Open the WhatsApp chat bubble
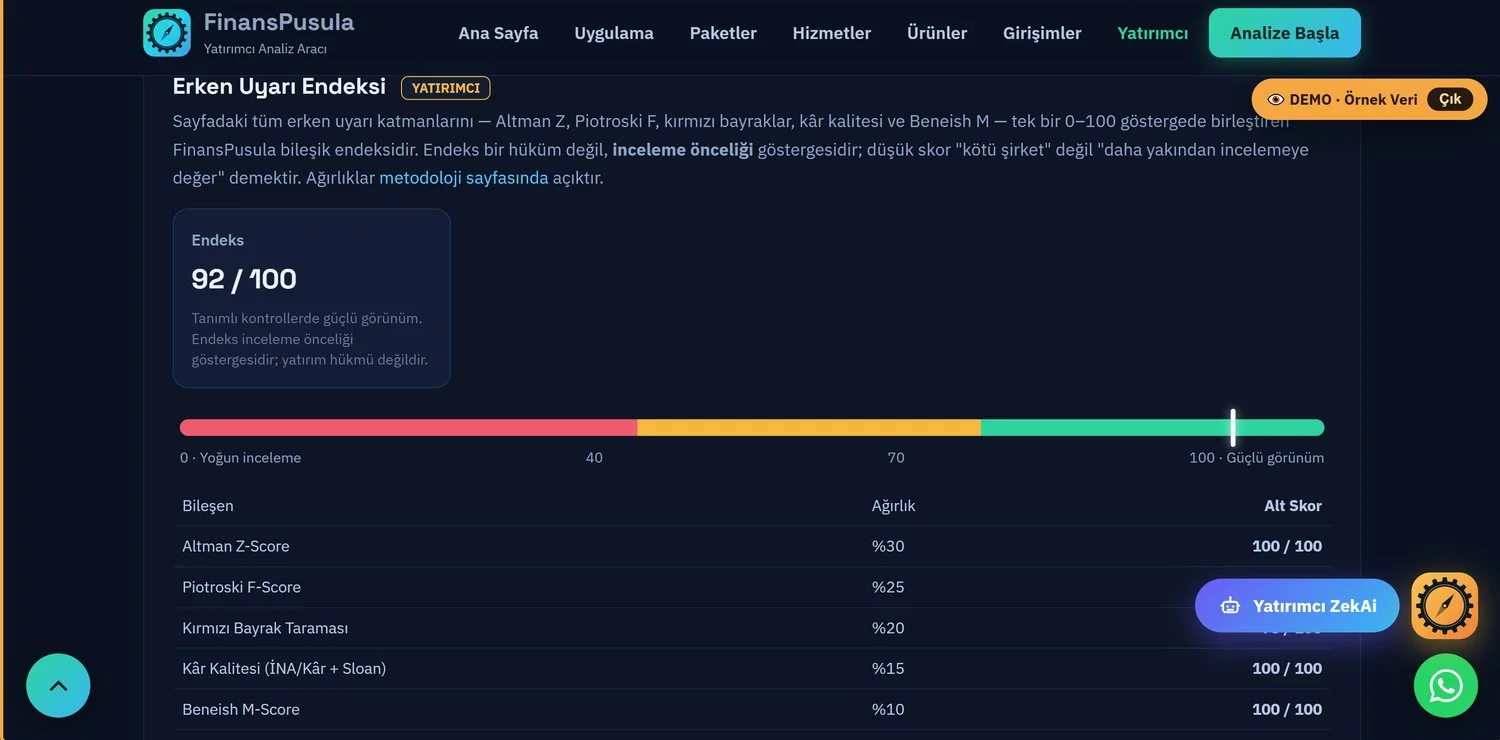This screenshot has width=1500, height=740. [1446, 686]
